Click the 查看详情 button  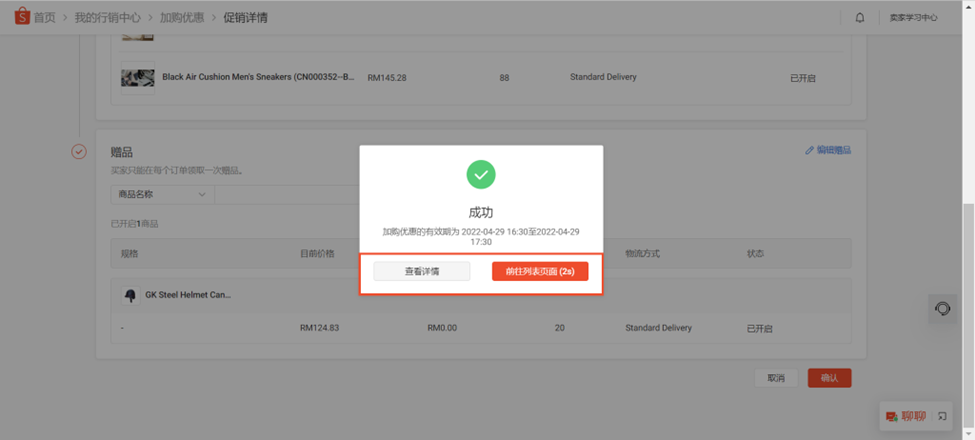(x=422, y=272)
